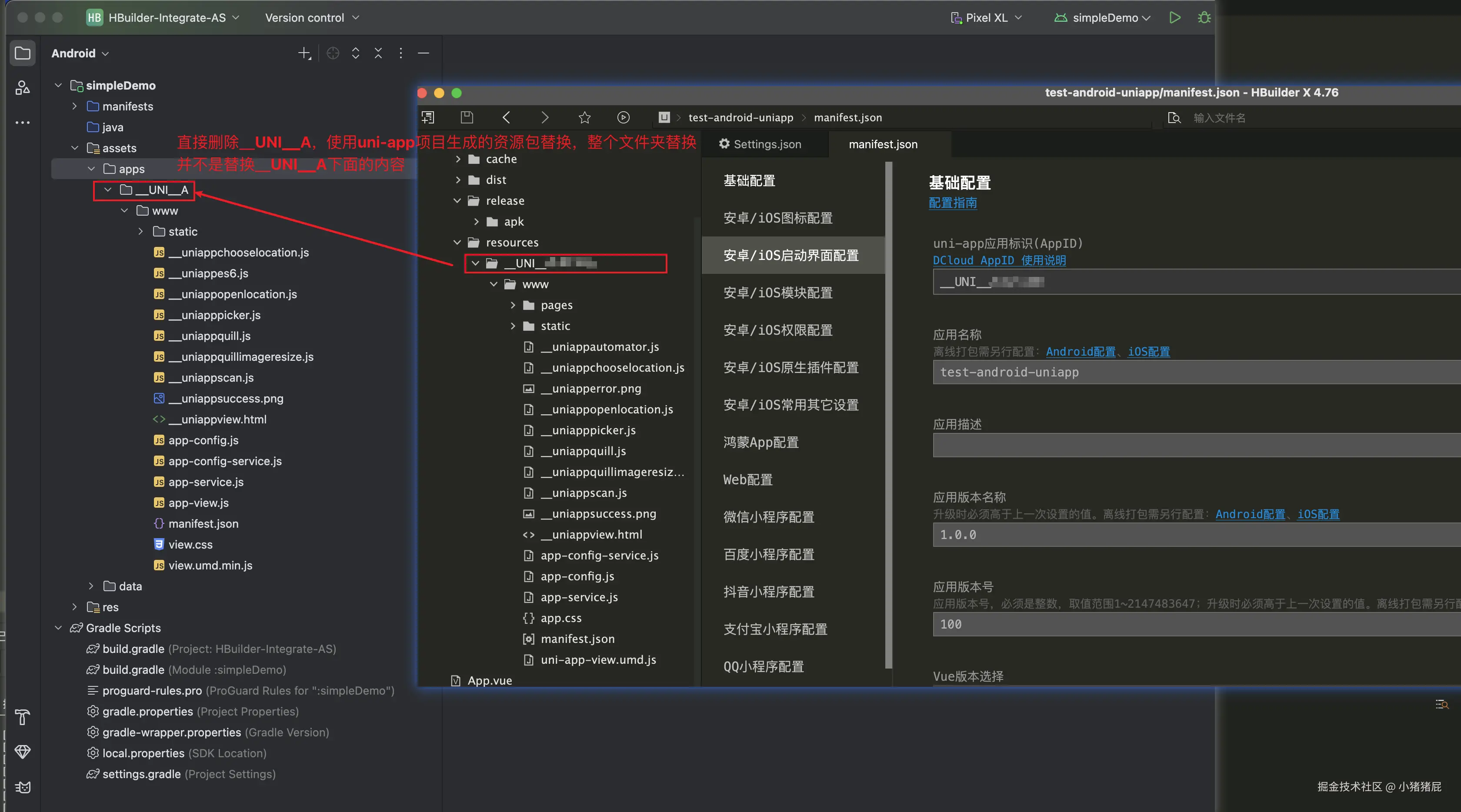The image size is (1461, 812).
Task: Click Select Opened File target icon
Action: [x=333, y=53]
